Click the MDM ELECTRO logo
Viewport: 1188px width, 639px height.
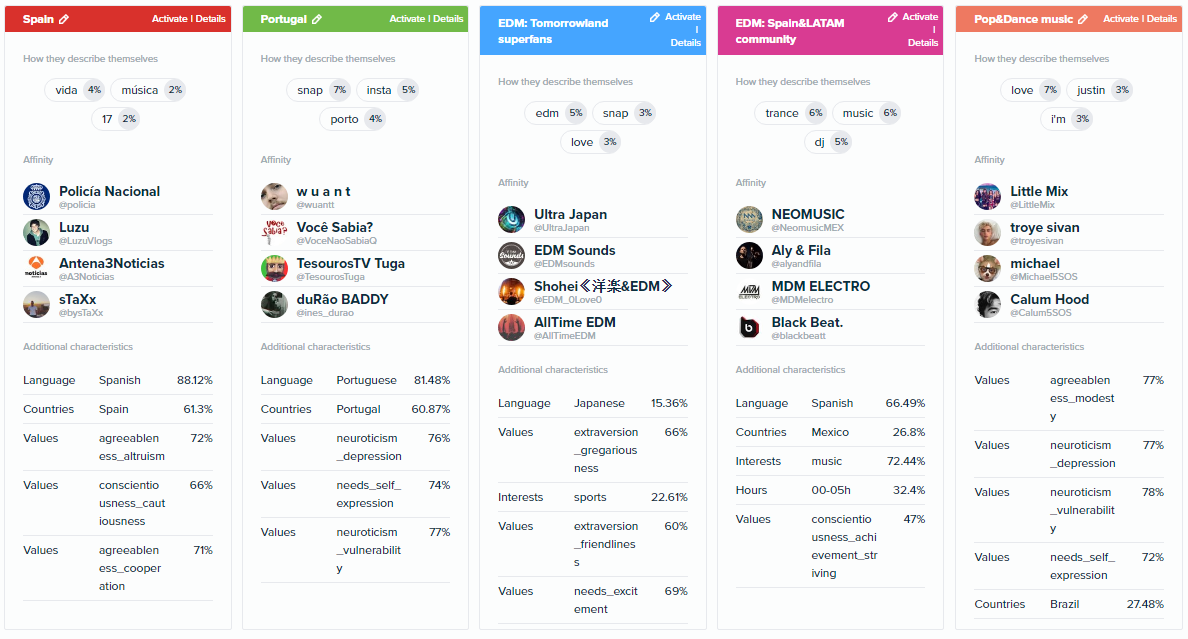749,292
